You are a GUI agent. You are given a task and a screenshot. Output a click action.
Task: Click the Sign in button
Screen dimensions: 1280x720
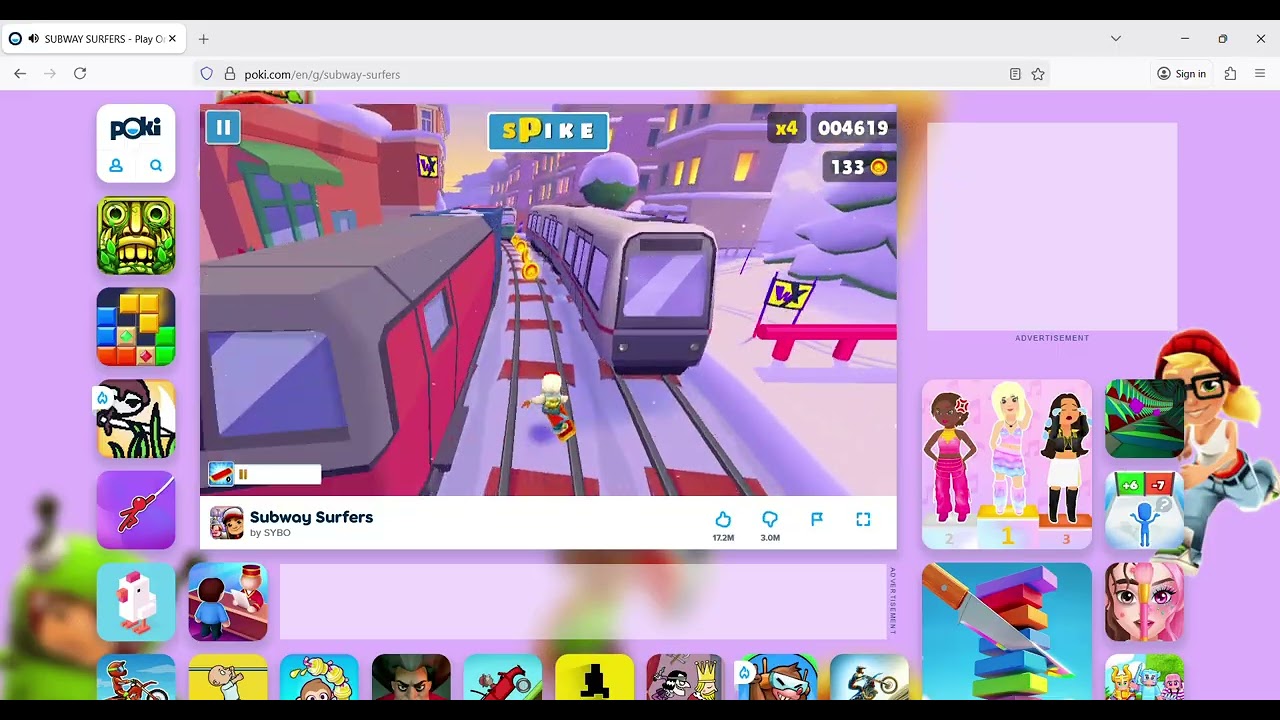pos(1181,74)
